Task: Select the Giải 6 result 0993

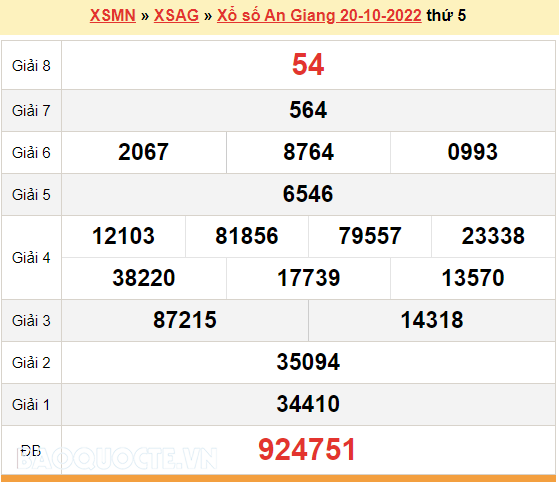Action: (x=473, y=152)
